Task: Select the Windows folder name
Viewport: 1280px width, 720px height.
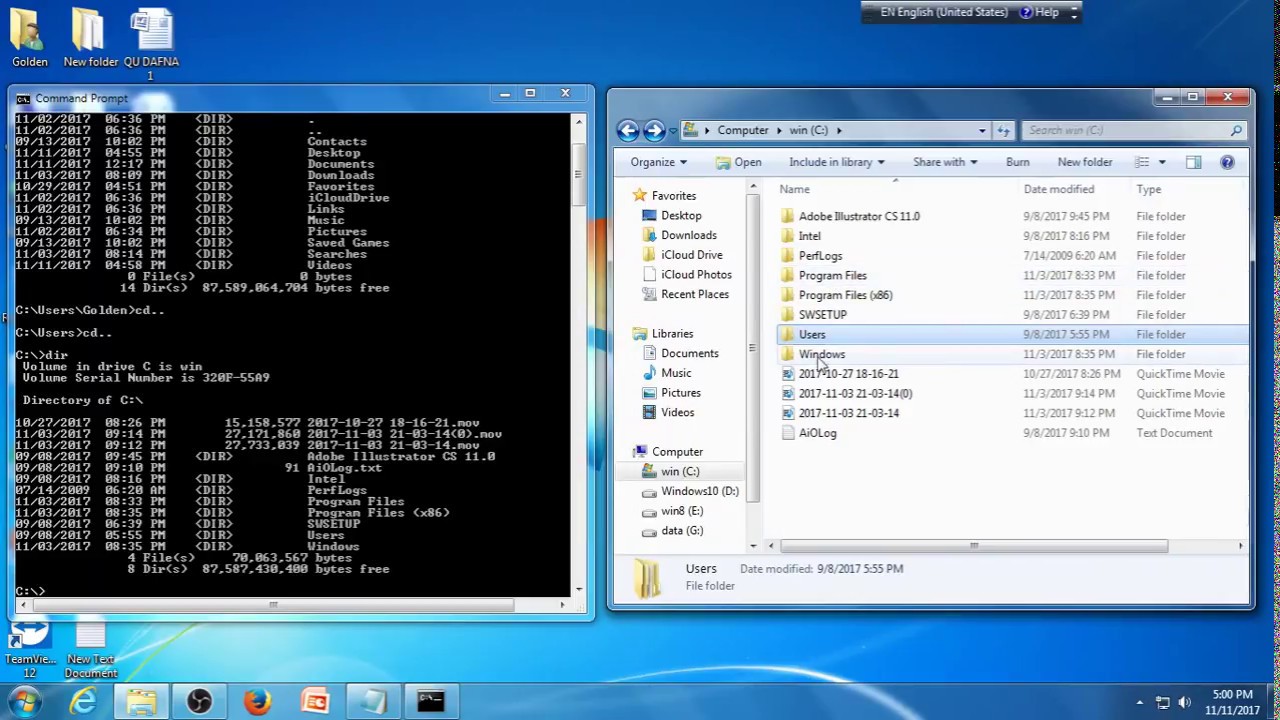Action: (x=821, y=354)
